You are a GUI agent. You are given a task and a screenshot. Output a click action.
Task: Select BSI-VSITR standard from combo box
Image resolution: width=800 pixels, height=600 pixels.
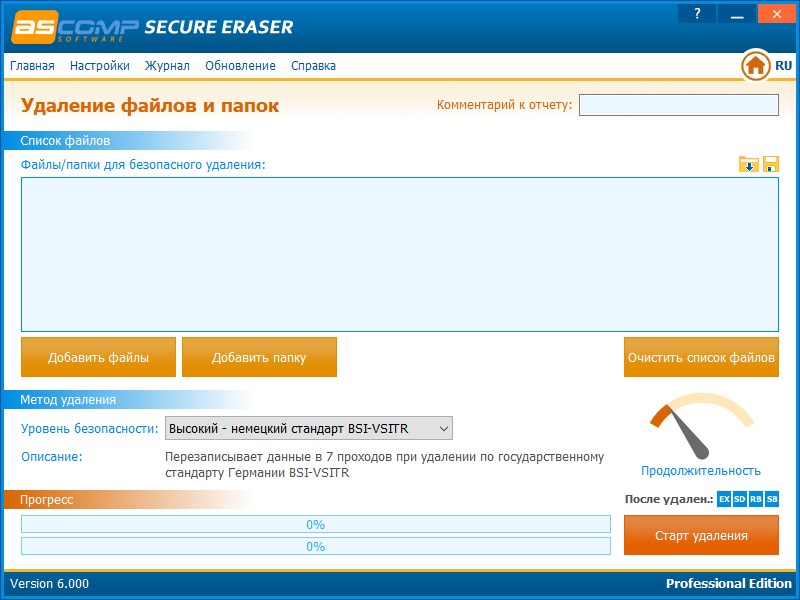(x=300, y=427)
